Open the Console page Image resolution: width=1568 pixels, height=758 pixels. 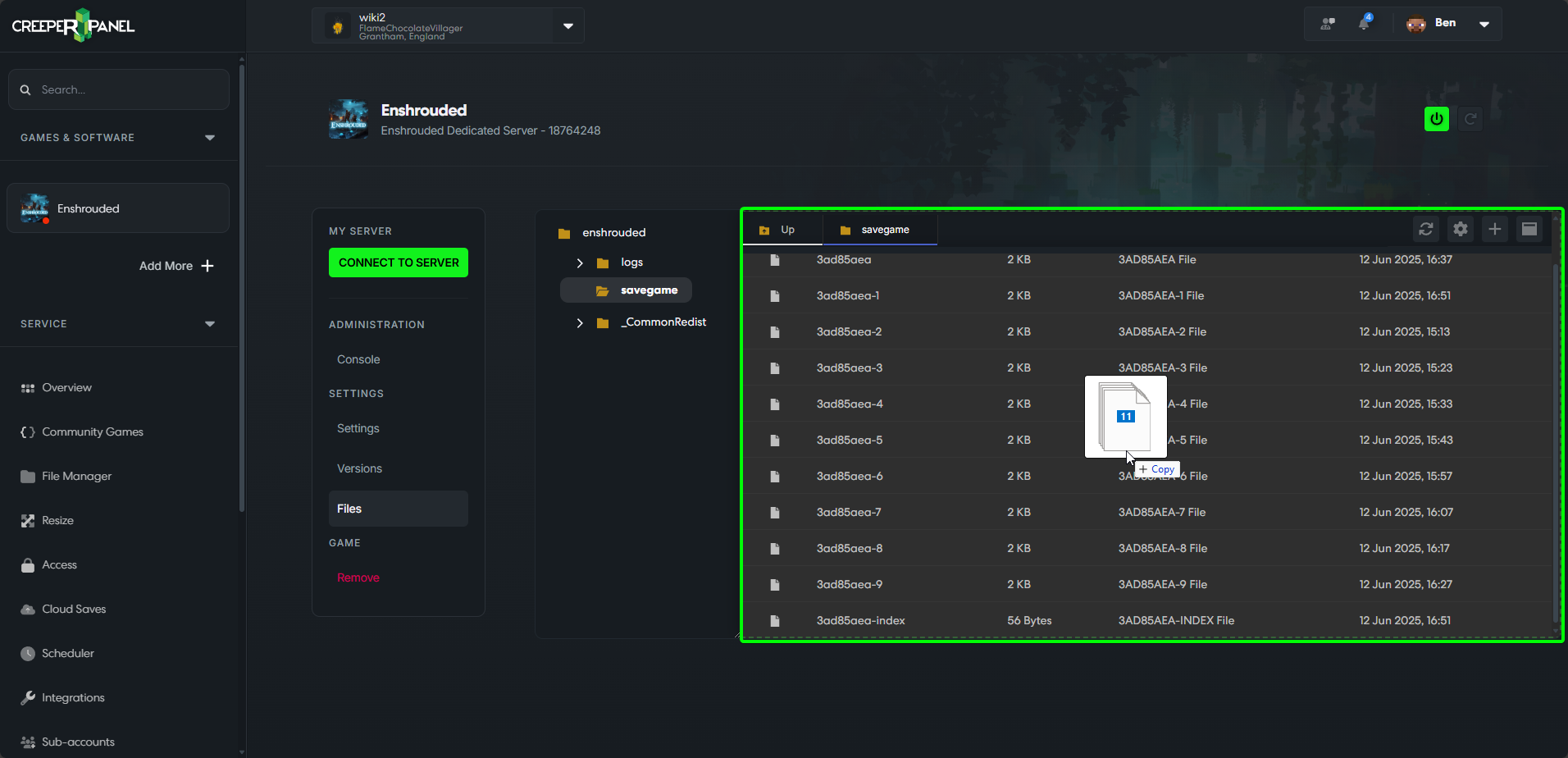point(358,359)
